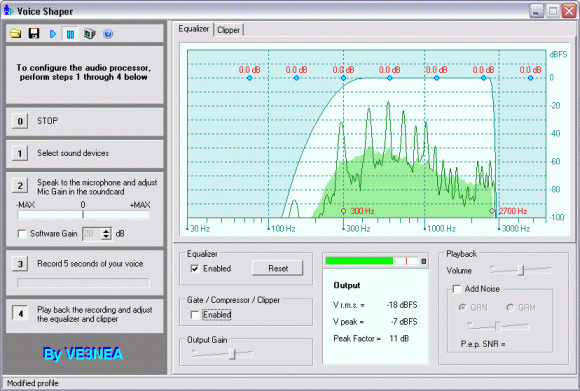Open a profile with the folder icon
580x391 pixels.
click(16, 34)
